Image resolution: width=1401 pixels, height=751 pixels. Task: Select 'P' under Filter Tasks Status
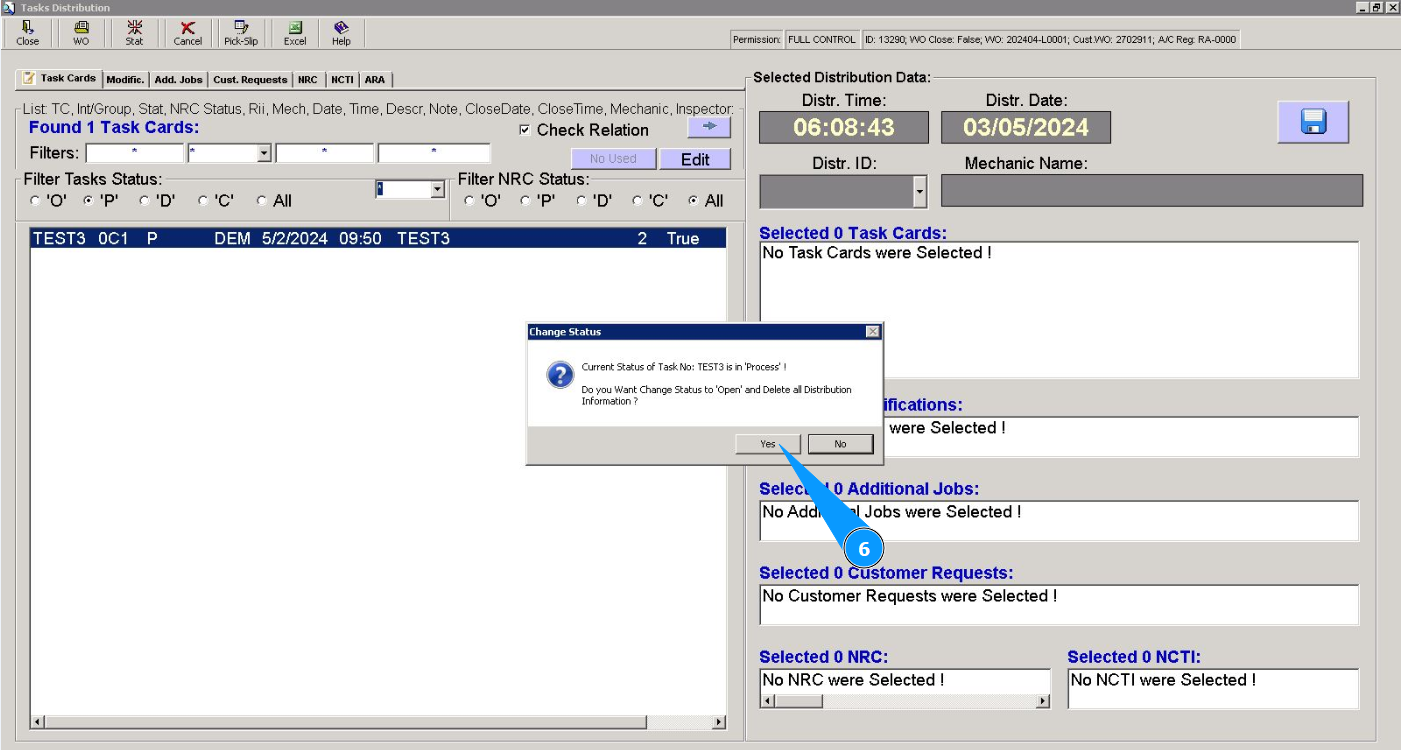(x=88, y=201)
